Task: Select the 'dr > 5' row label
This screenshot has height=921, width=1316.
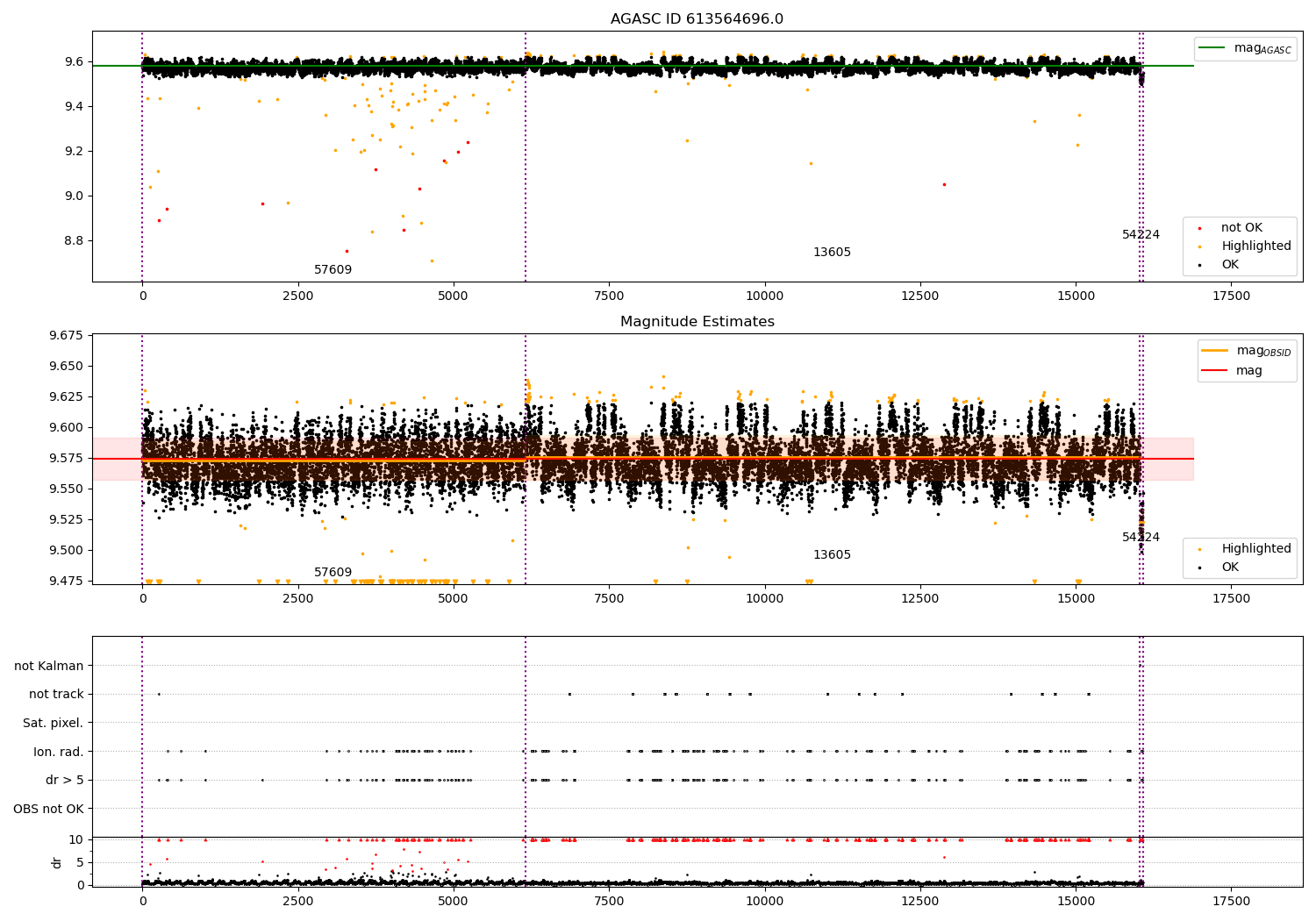Action: (64, 781)
